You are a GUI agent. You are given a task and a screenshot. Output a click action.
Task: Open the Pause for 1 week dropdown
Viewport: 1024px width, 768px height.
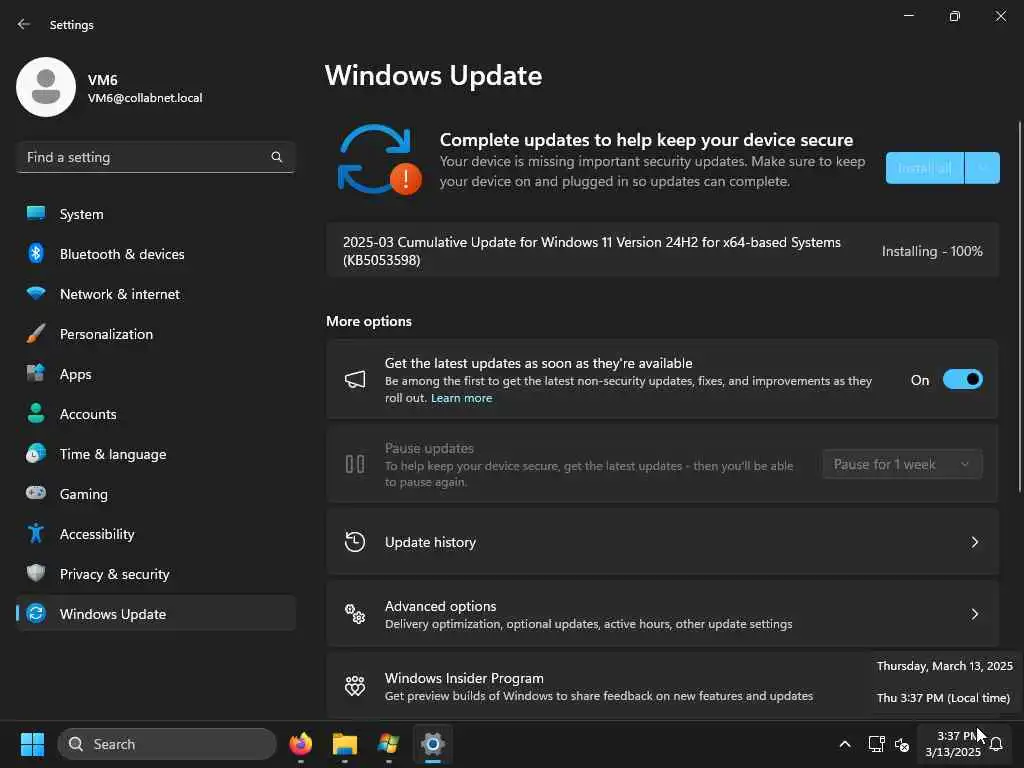[x=903, y=464]
